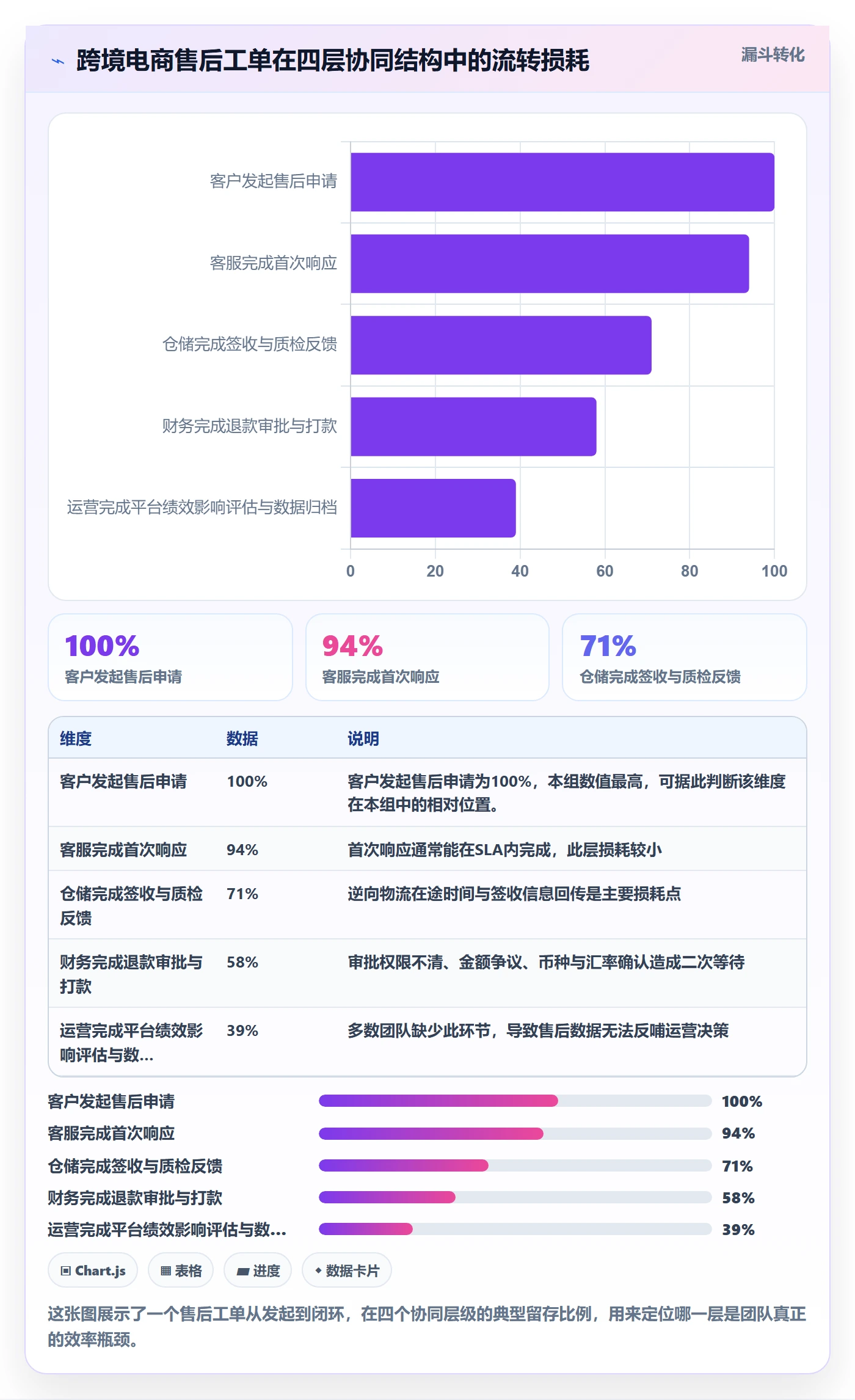Click the footer caption starting 这张图展示了

click(x=427, y=1326)
